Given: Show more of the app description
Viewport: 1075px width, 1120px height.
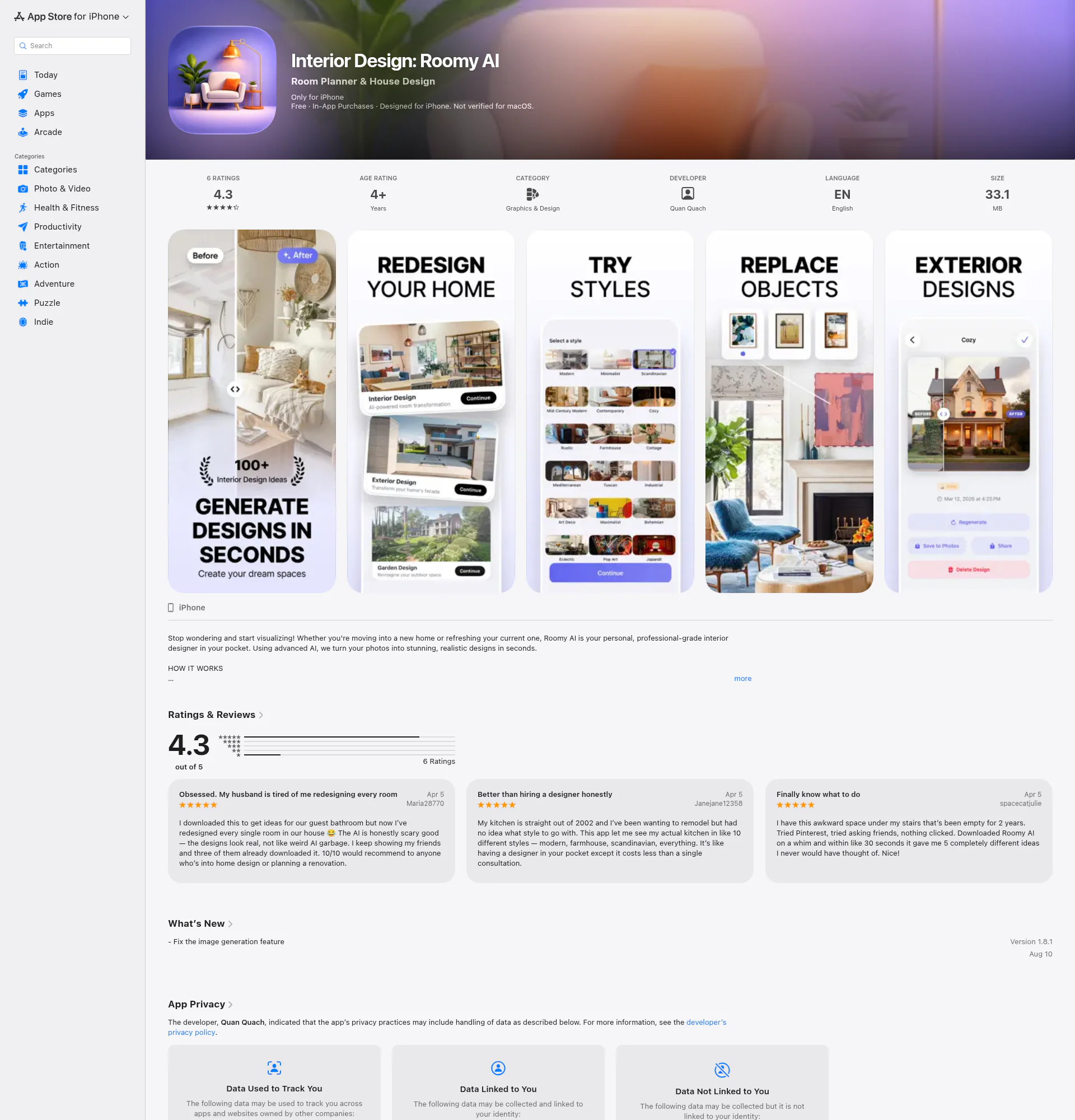Looking at the screenshot, I should 742,679.
